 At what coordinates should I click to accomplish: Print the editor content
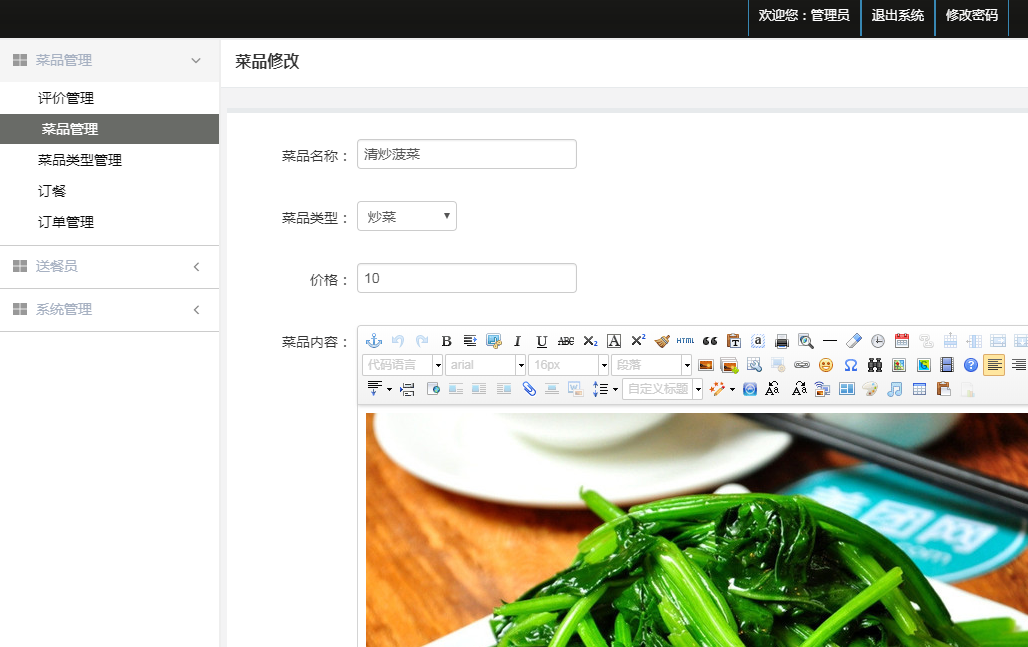pos(781,341)
